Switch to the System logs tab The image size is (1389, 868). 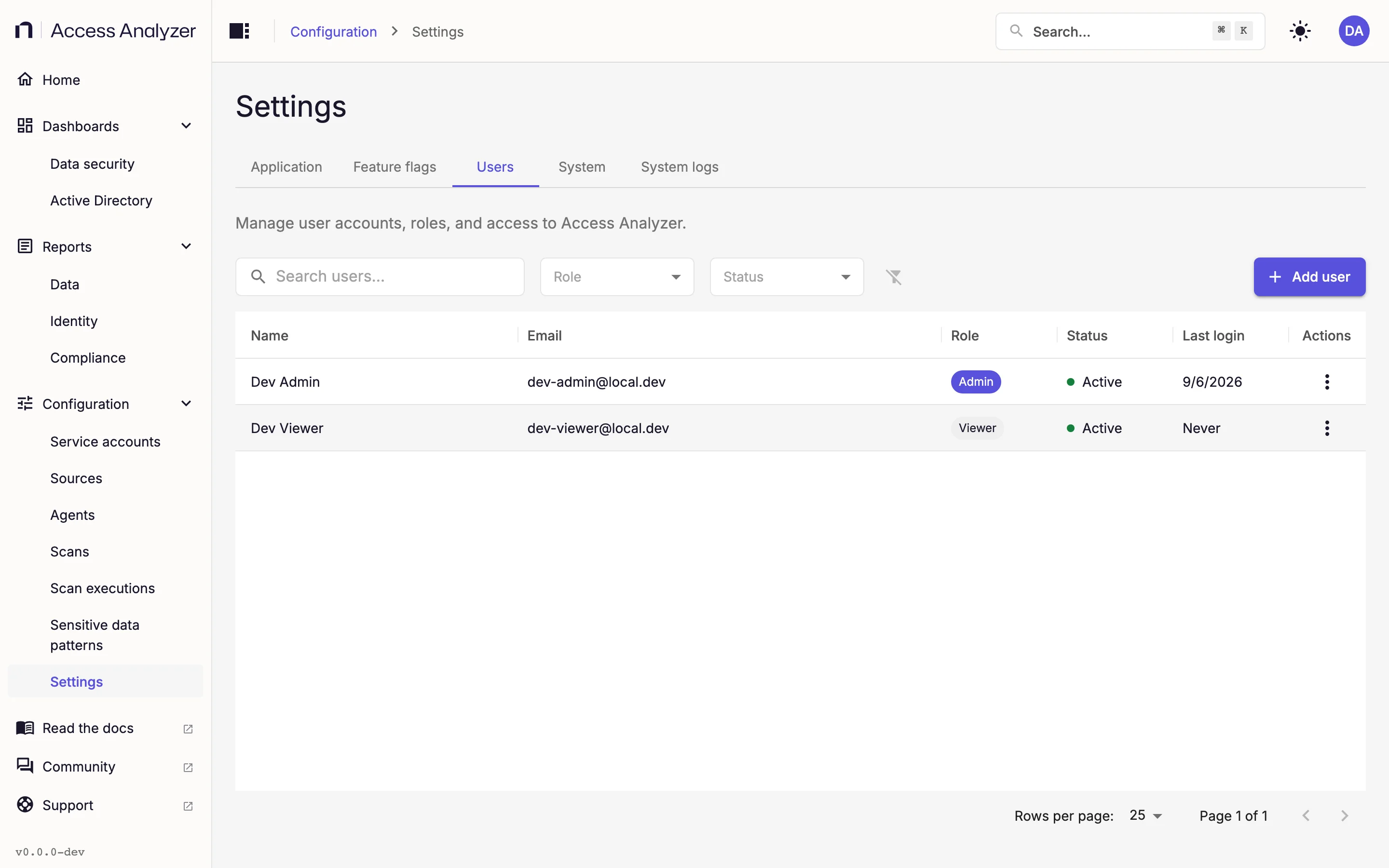(x=680, y=167)
